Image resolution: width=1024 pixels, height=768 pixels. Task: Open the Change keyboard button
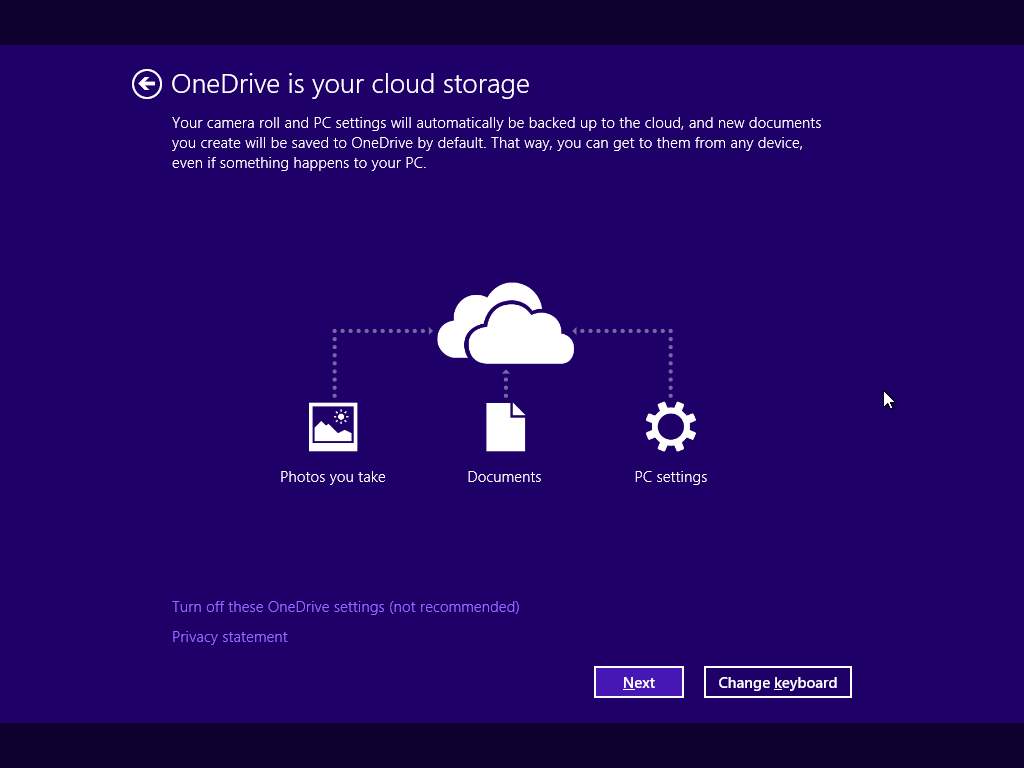(777, 683)
